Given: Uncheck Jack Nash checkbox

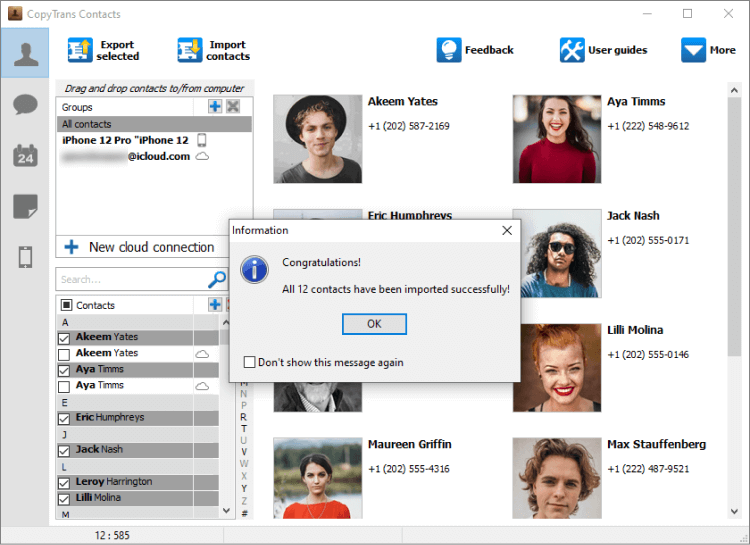Looking at the screenshot, I should pyautogui.click(x=64, y=450).
